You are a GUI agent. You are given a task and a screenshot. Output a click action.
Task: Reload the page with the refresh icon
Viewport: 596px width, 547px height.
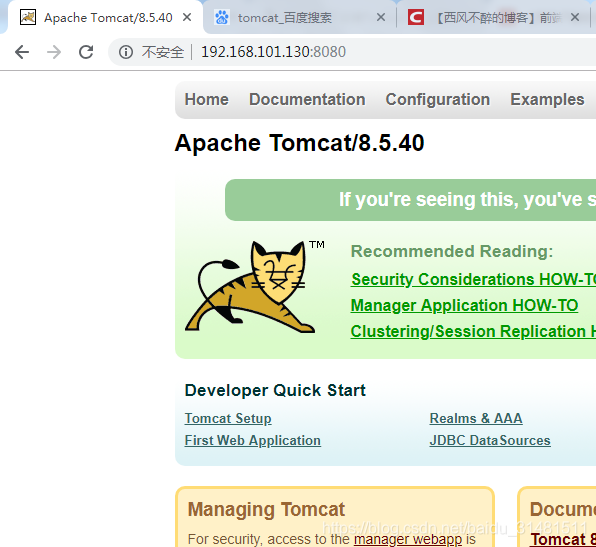coord(86,52)
